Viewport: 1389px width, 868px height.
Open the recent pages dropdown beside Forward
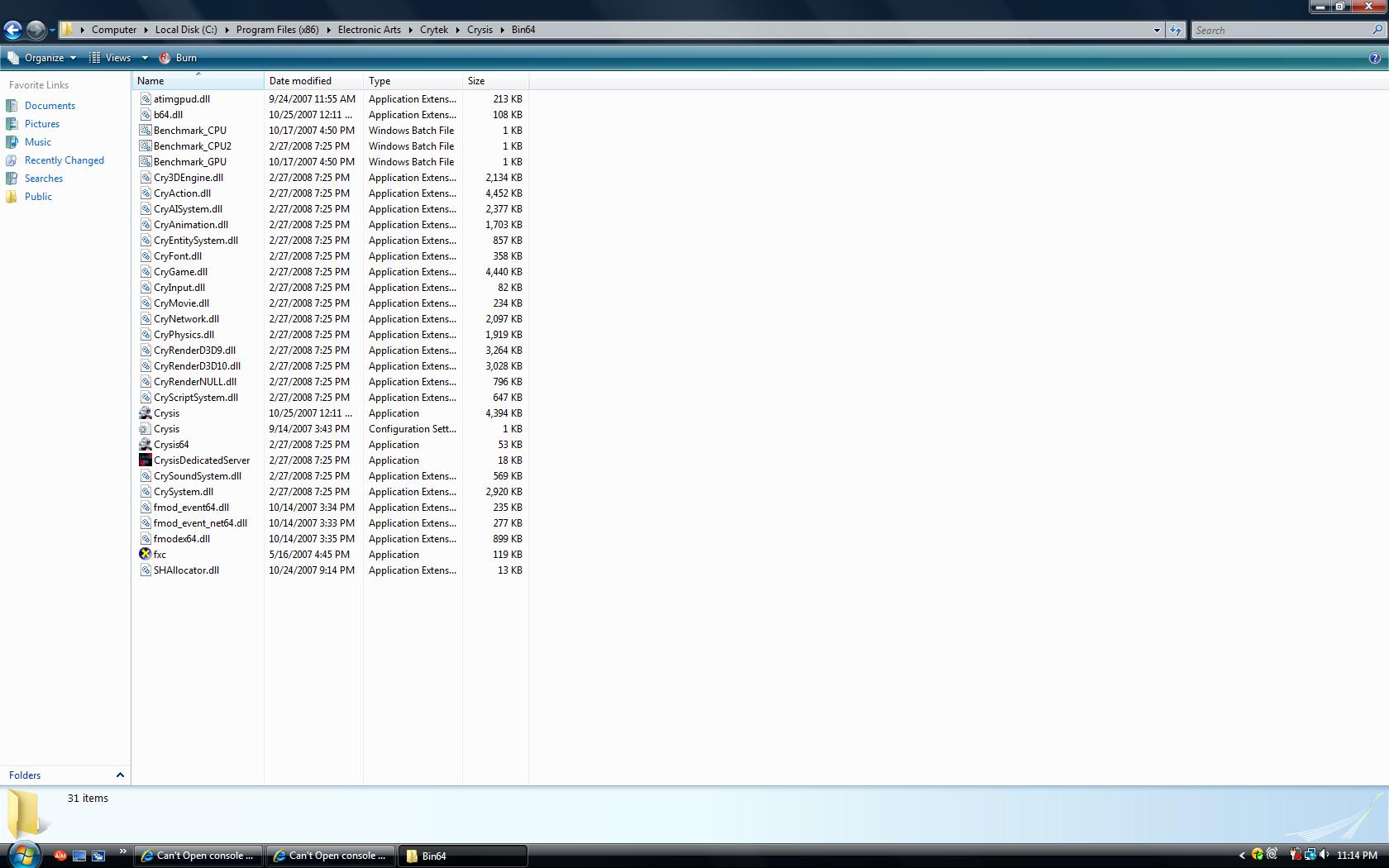pos(52,31)
